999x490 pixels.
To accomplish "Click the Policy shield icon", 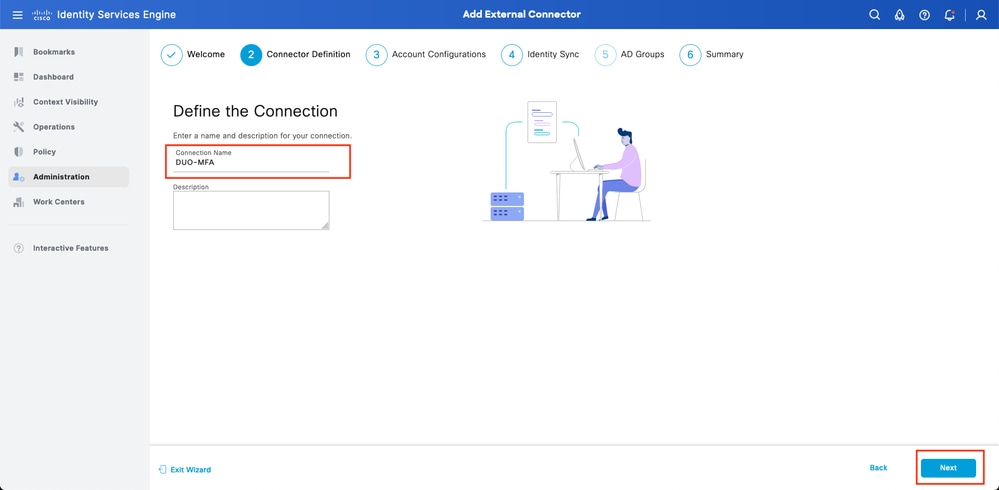I will (18, 152).
